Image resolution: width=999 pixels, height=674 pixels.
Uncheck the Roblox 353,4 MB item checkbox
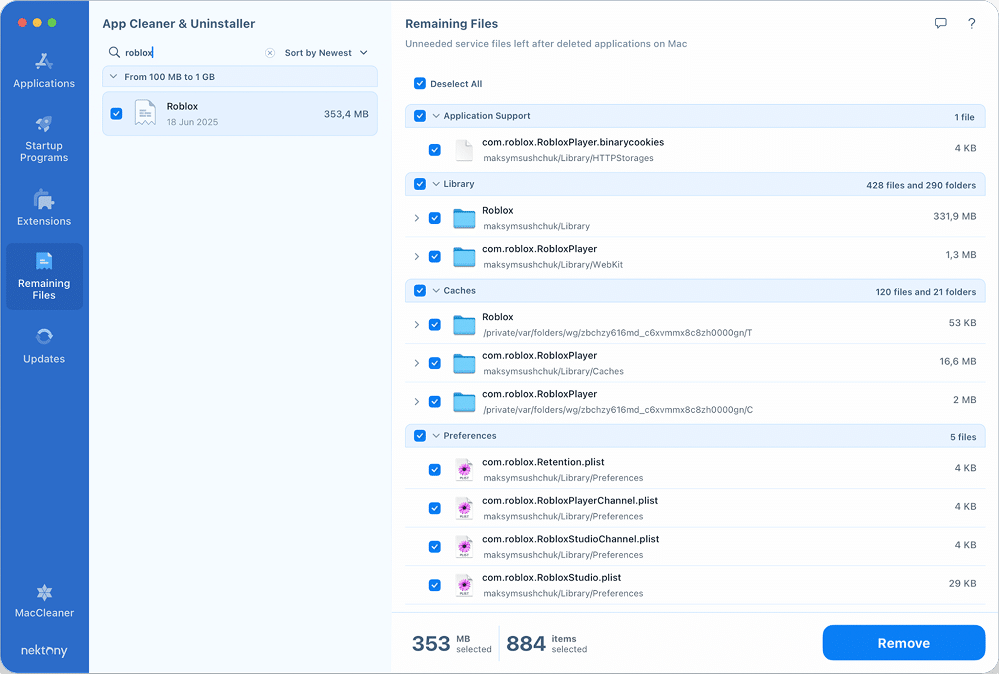tap(116, 113)
